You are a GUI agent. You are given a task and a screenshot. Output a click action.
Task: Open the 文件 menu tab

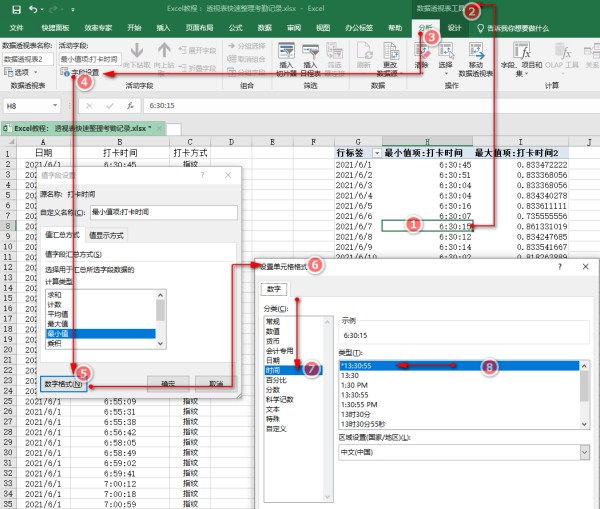pyautogui.click(x=16, y=28)
